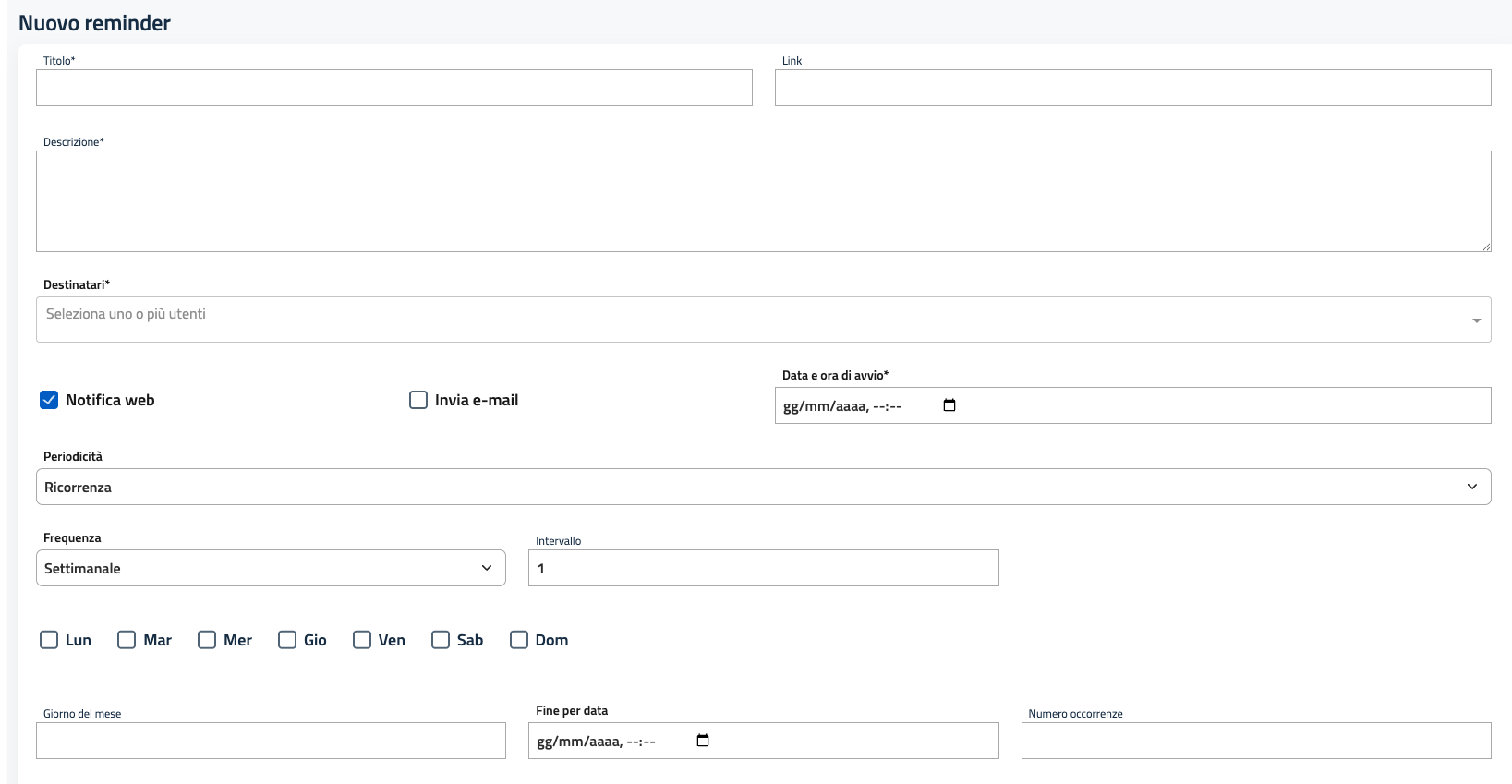
Task: Click the Frequenza label
Action: point(72,537)
